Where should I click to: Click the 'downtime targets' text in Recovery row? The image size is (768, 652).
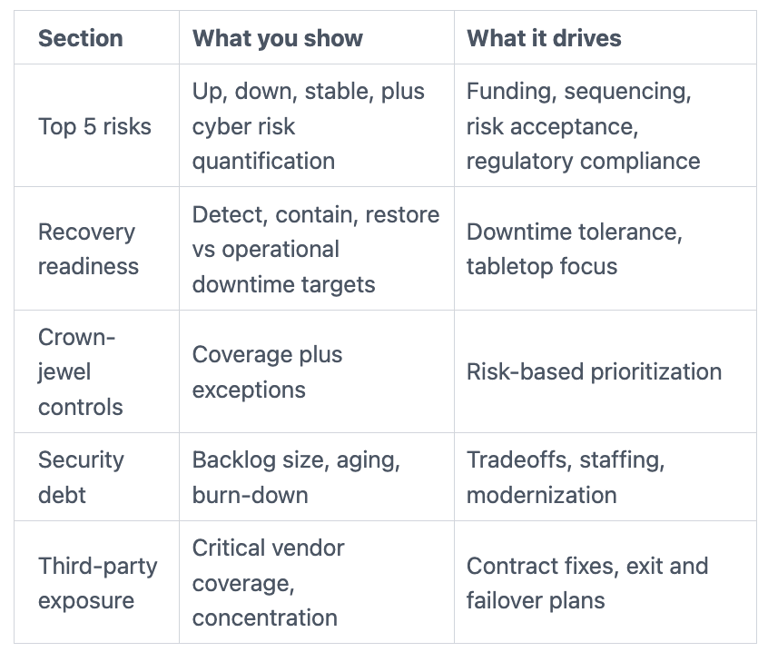coord(284,285)
